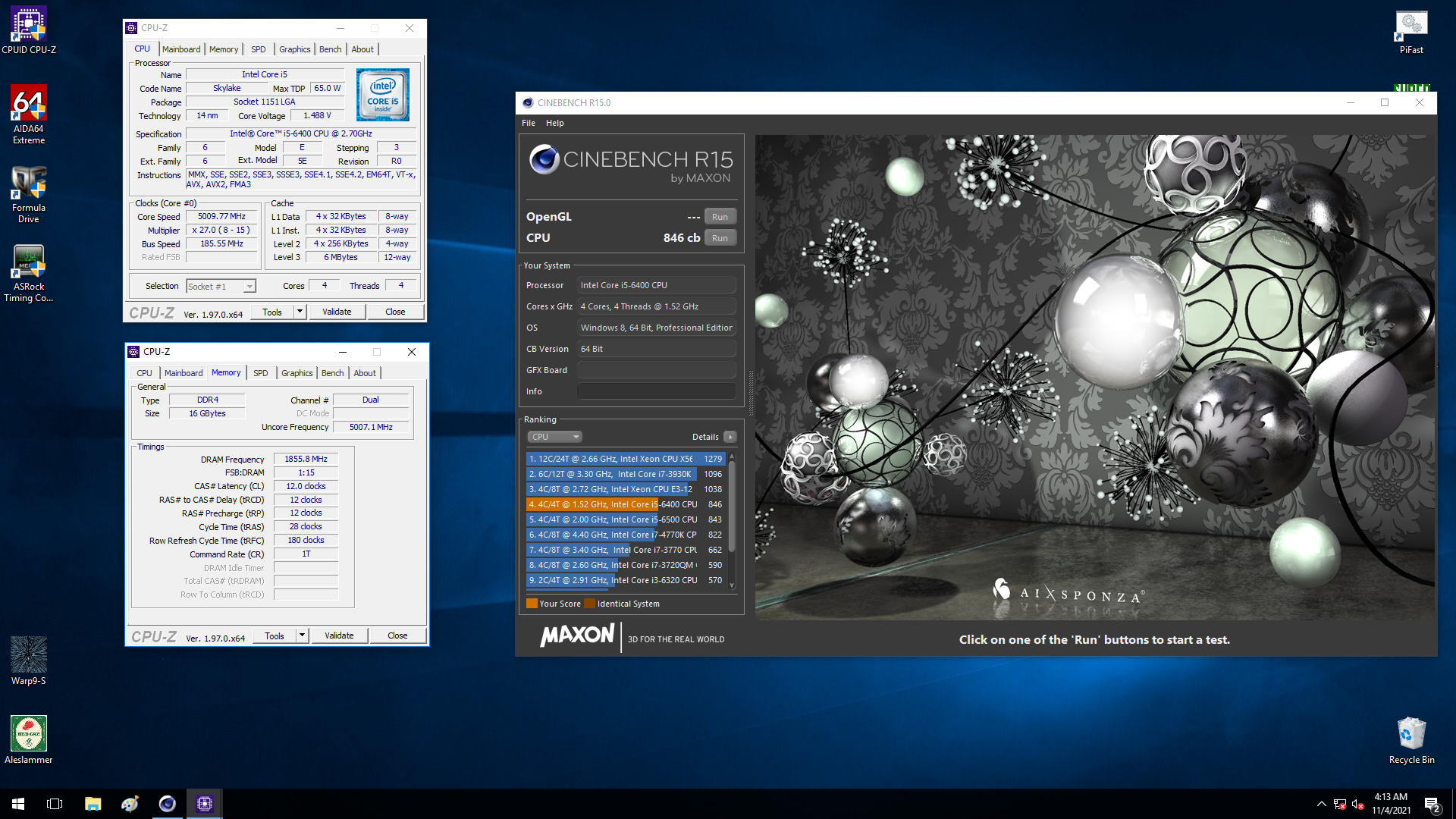Open File menu in Cinebench
The image size is (1456, 819).
click(x=529, y=123)
